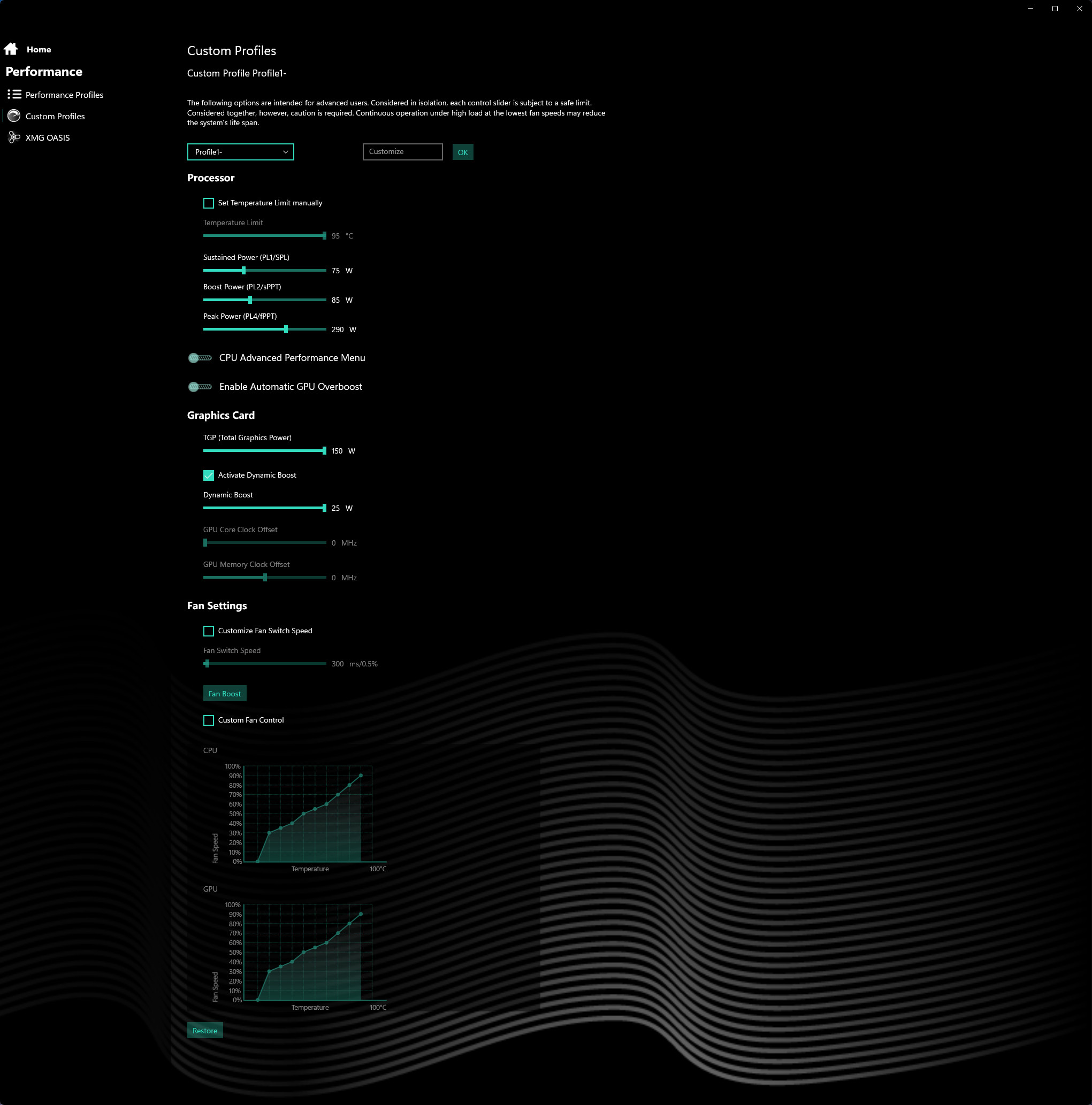Check Customize Fan Switch Speed
This screenshot has width=1092, height=1105.
[209, 631]
